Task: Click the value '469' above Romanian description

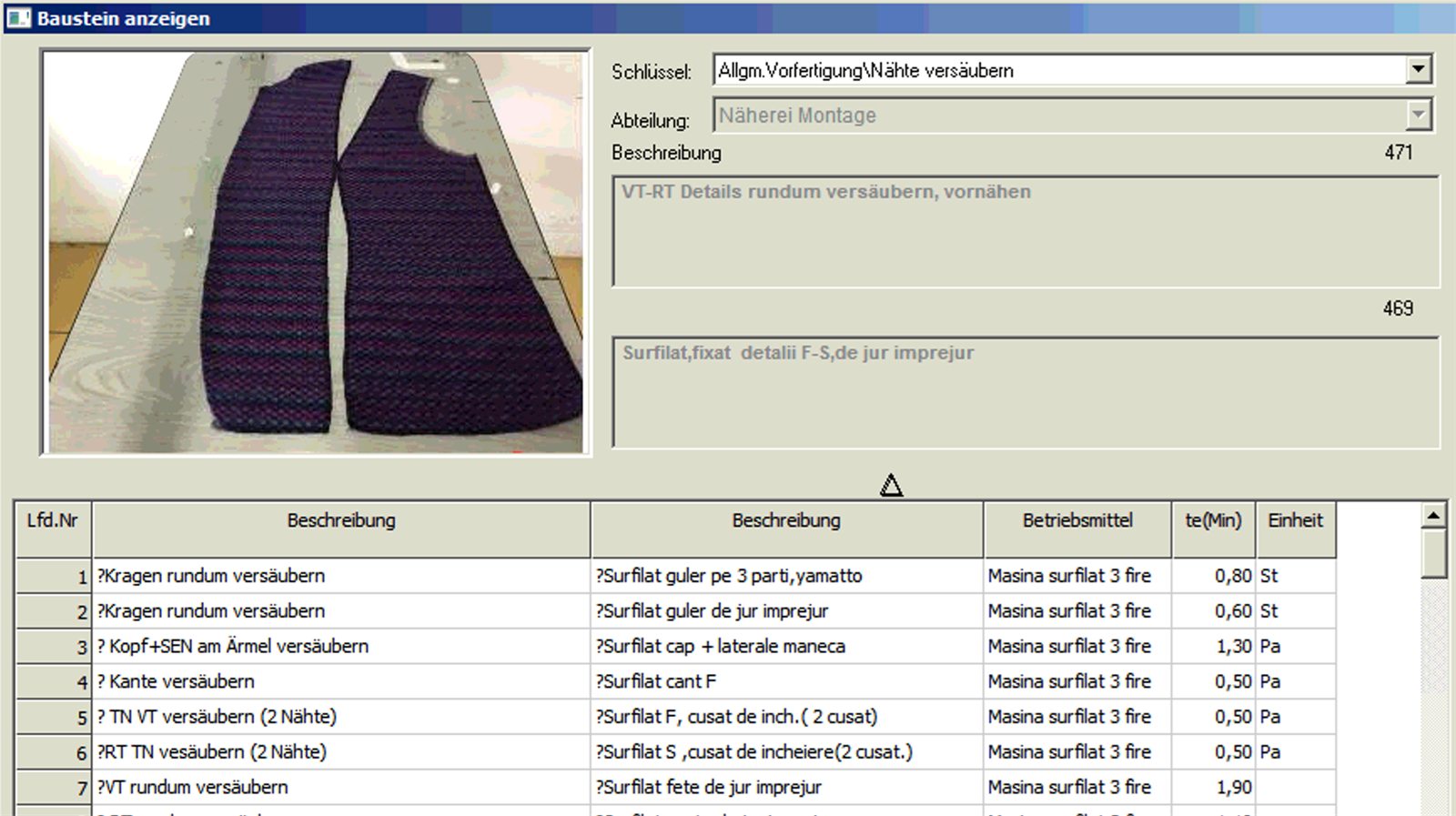Action: click(x=1399, y=309)
